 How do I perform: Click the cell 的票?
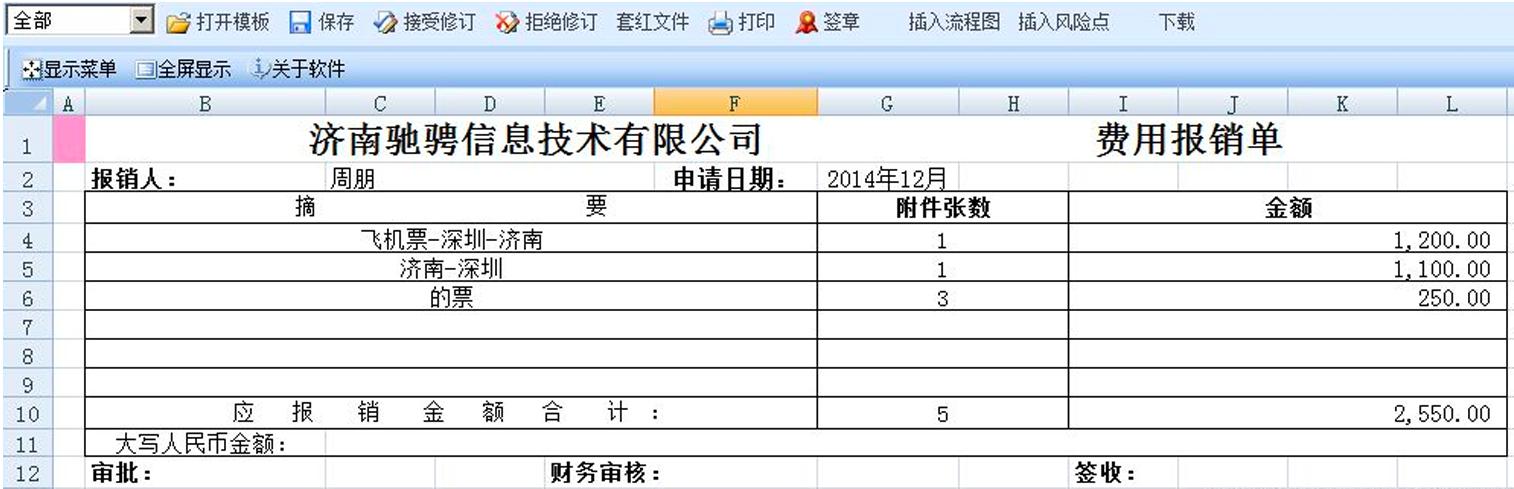(x=451, y=298)
